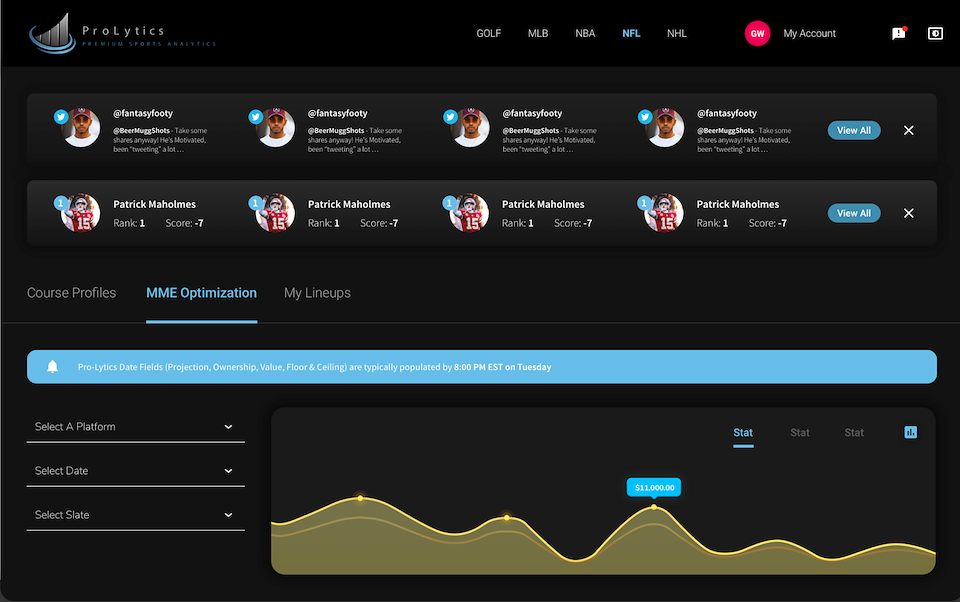Open the leftmost @fantasyfooty profile photo
This screenshot has width=960, height=602.
(x=81, y=127)
